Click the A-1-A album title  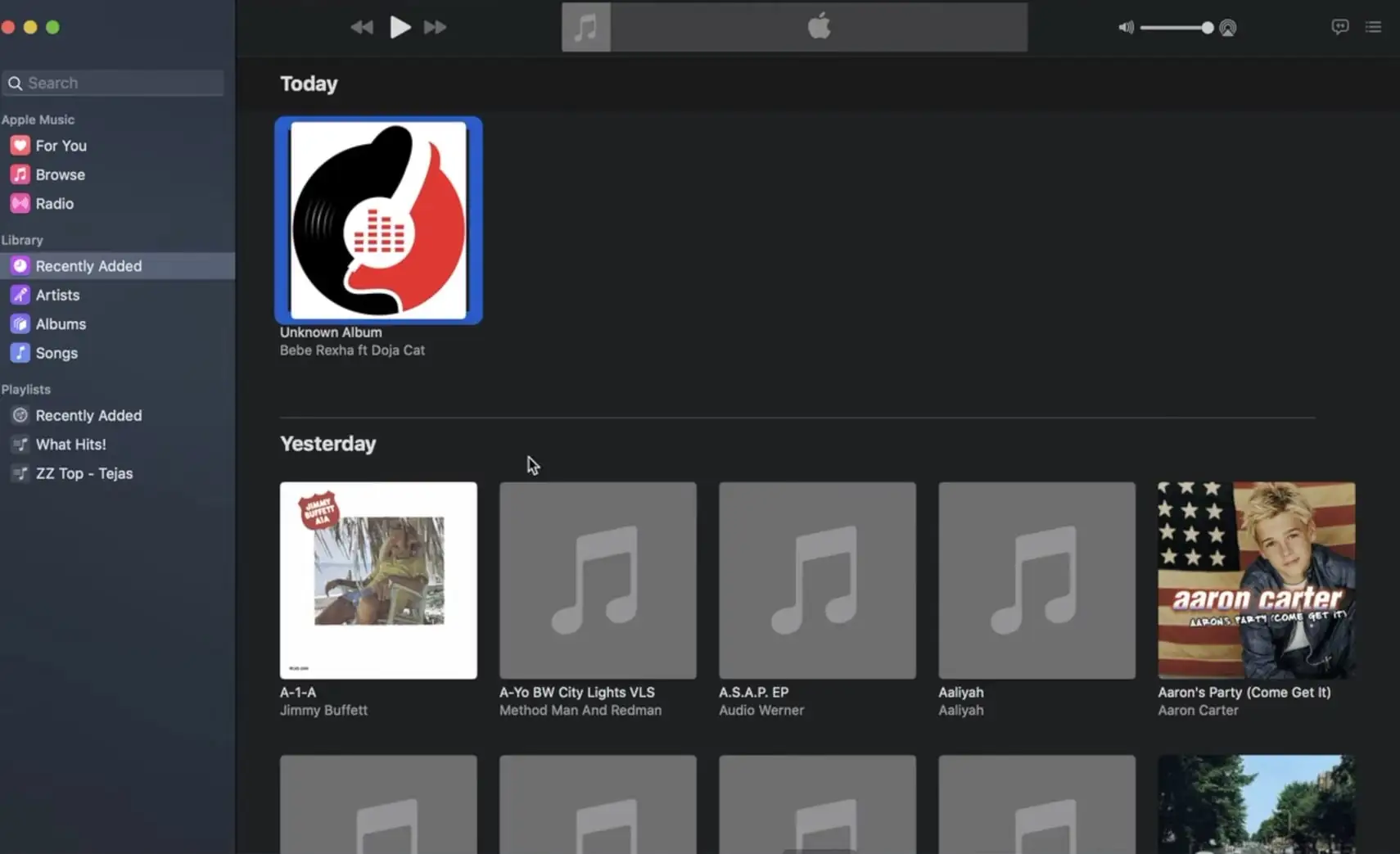click(x=298, y=693)
